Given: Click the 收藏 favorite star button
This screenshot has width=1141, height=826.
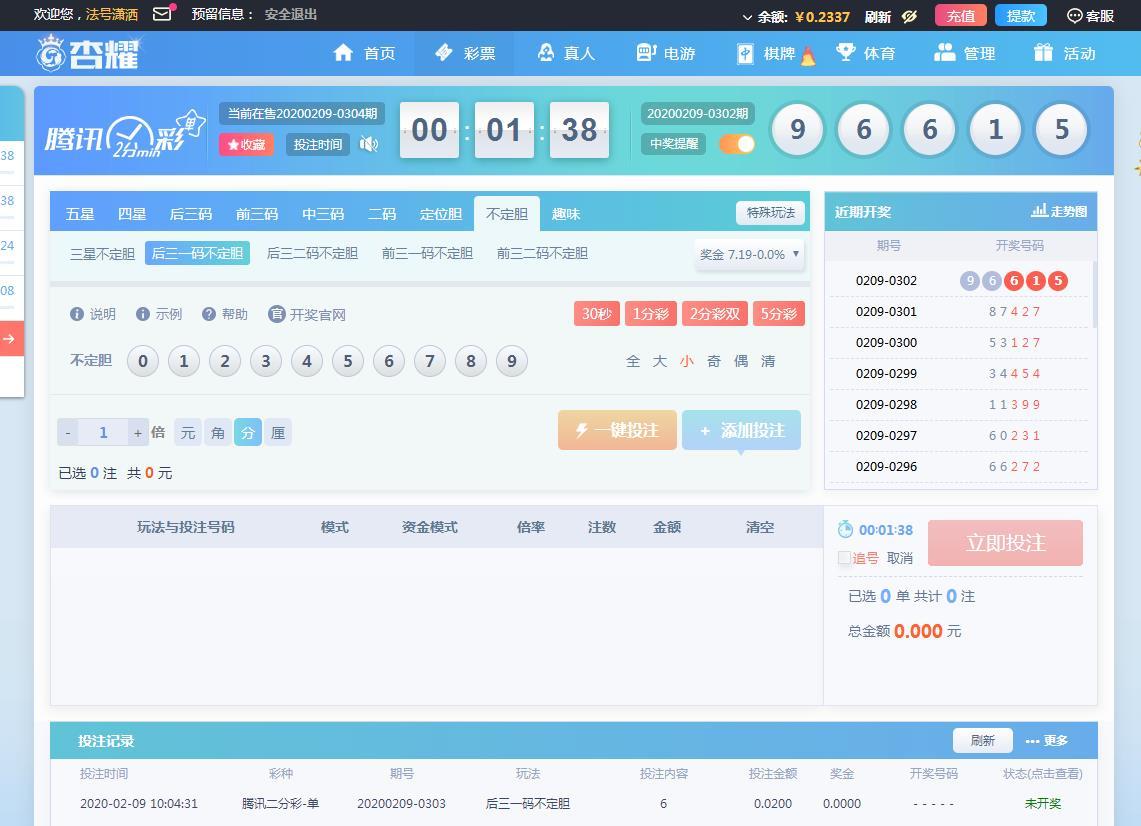Looking at the screenshot, I should click(x=246, y=144).
